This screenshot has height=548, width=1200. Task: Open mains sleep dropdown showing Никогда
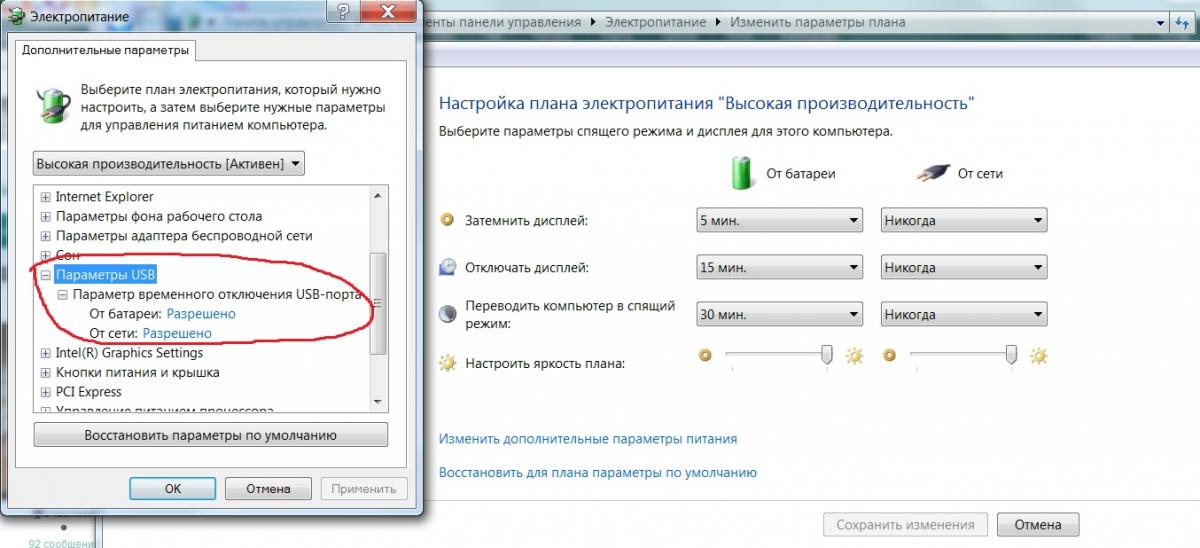coord(964,314)
